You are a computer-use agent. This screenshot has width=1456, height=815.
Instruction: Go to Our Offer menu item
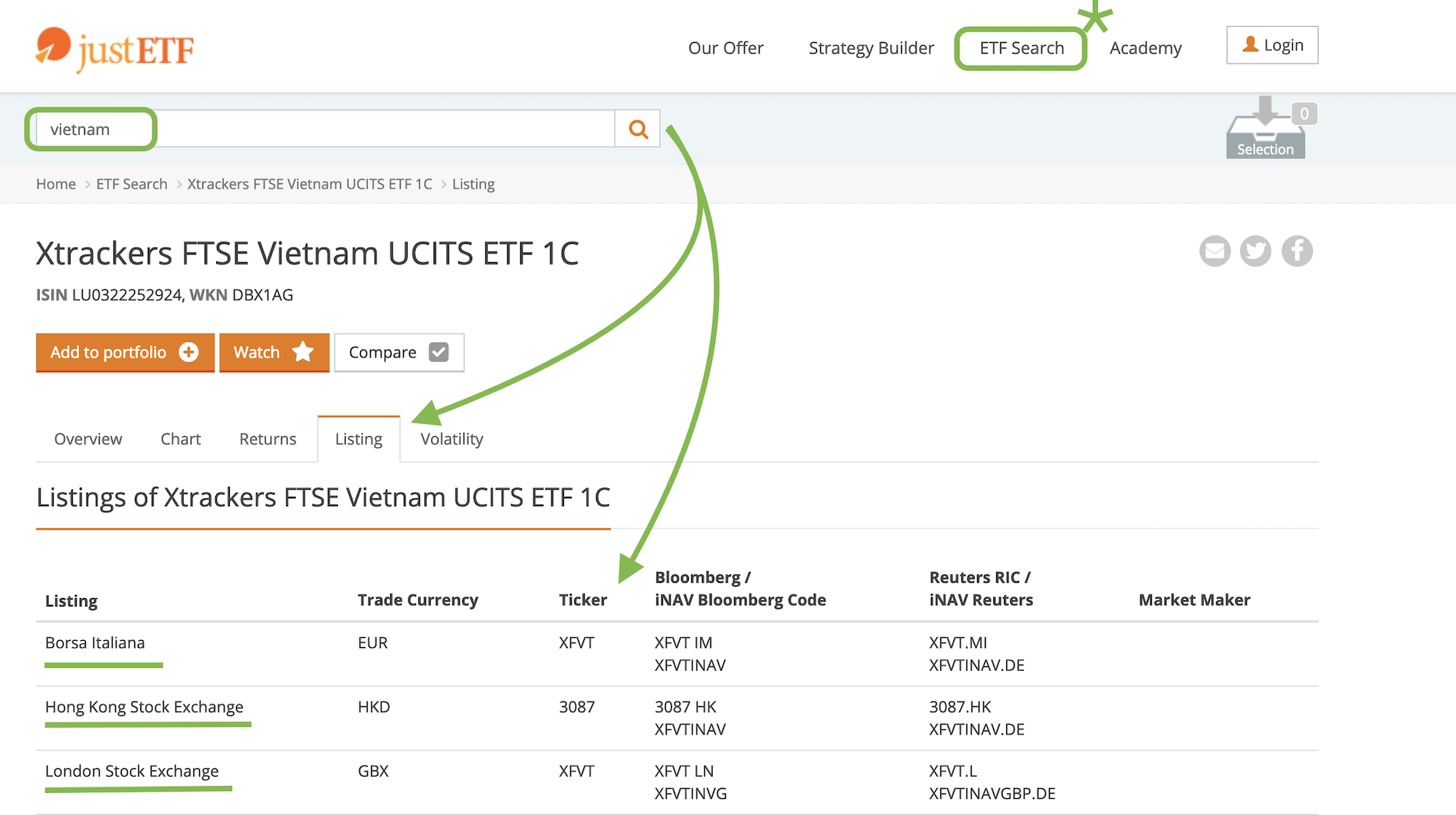click(x=726, y=48)
